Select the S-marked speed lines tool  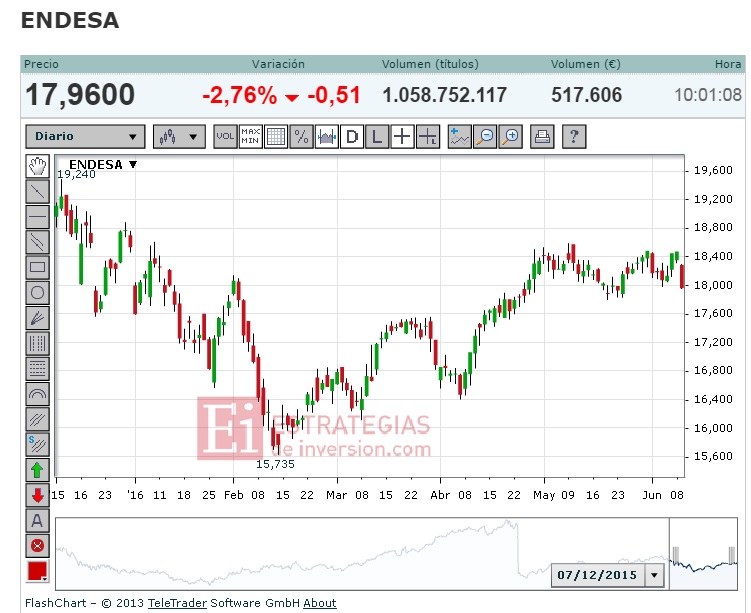pos(37,445)
